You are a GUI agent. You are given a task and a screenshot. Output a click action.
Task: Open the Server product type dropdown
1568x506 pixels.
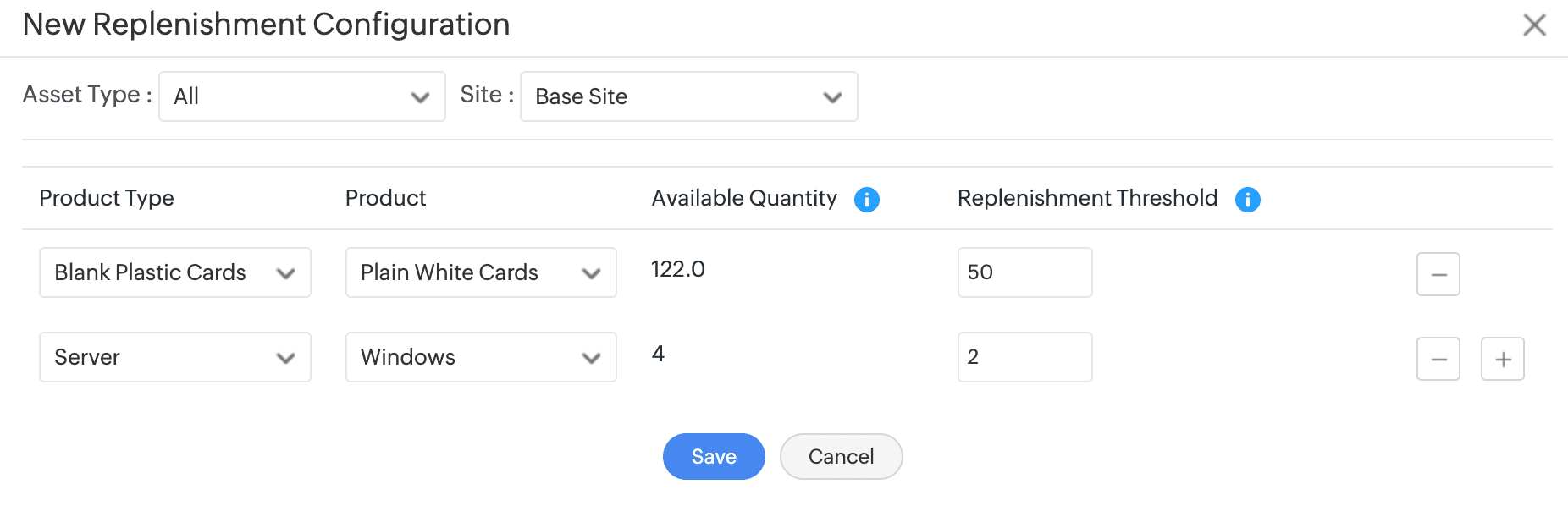click(x=174, y=357)
